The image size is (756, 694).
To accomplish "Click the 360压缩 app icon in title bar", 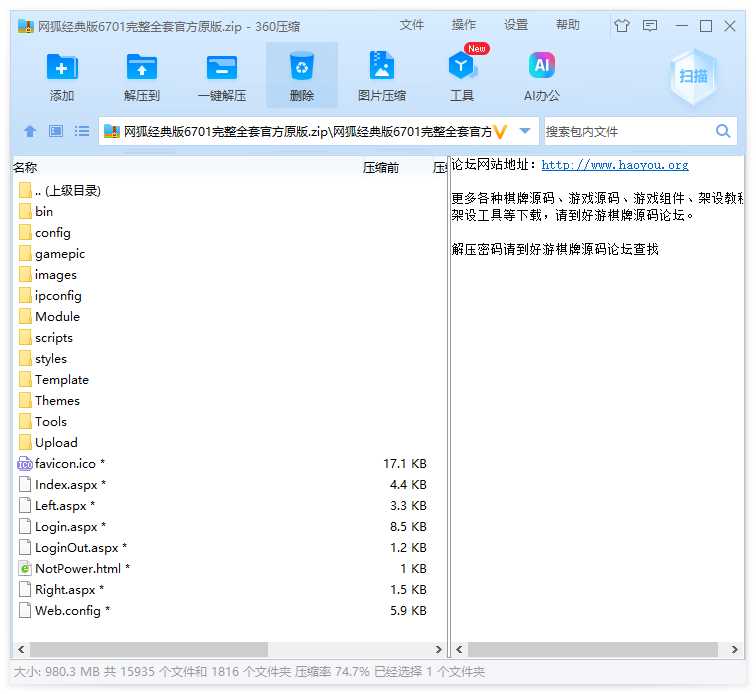I will pyautogui.click(x=26, y=26).
